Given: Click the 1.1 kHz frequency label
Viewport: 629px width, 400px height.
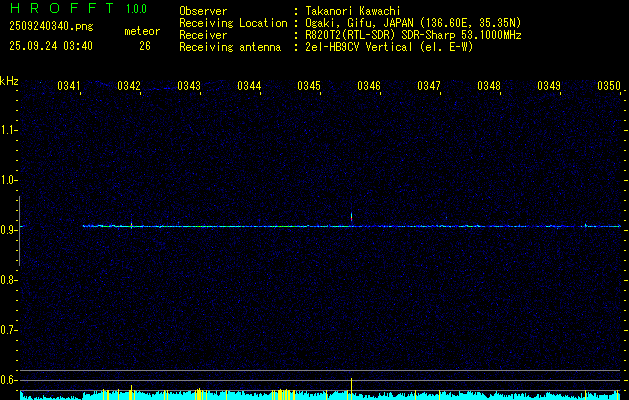Looking at the screenshot, I should (x=8, y=130).
